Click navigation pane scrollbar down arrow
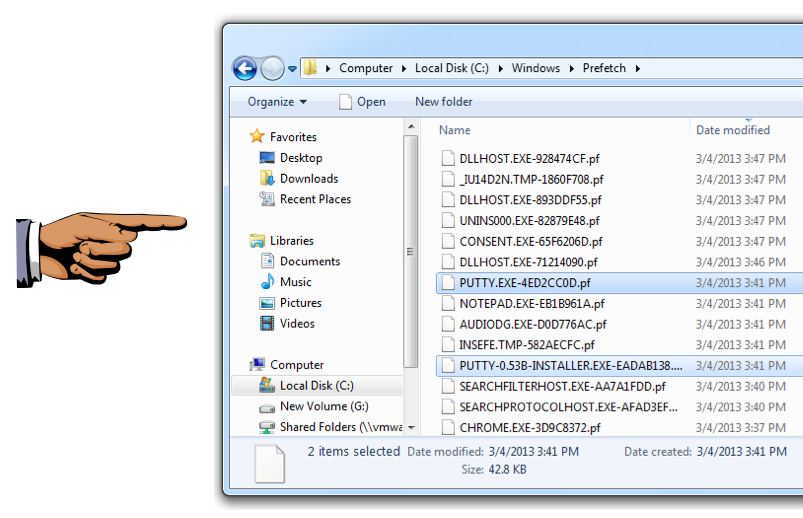The width and height of the screenshot is (803, 518). pos(411,427)
